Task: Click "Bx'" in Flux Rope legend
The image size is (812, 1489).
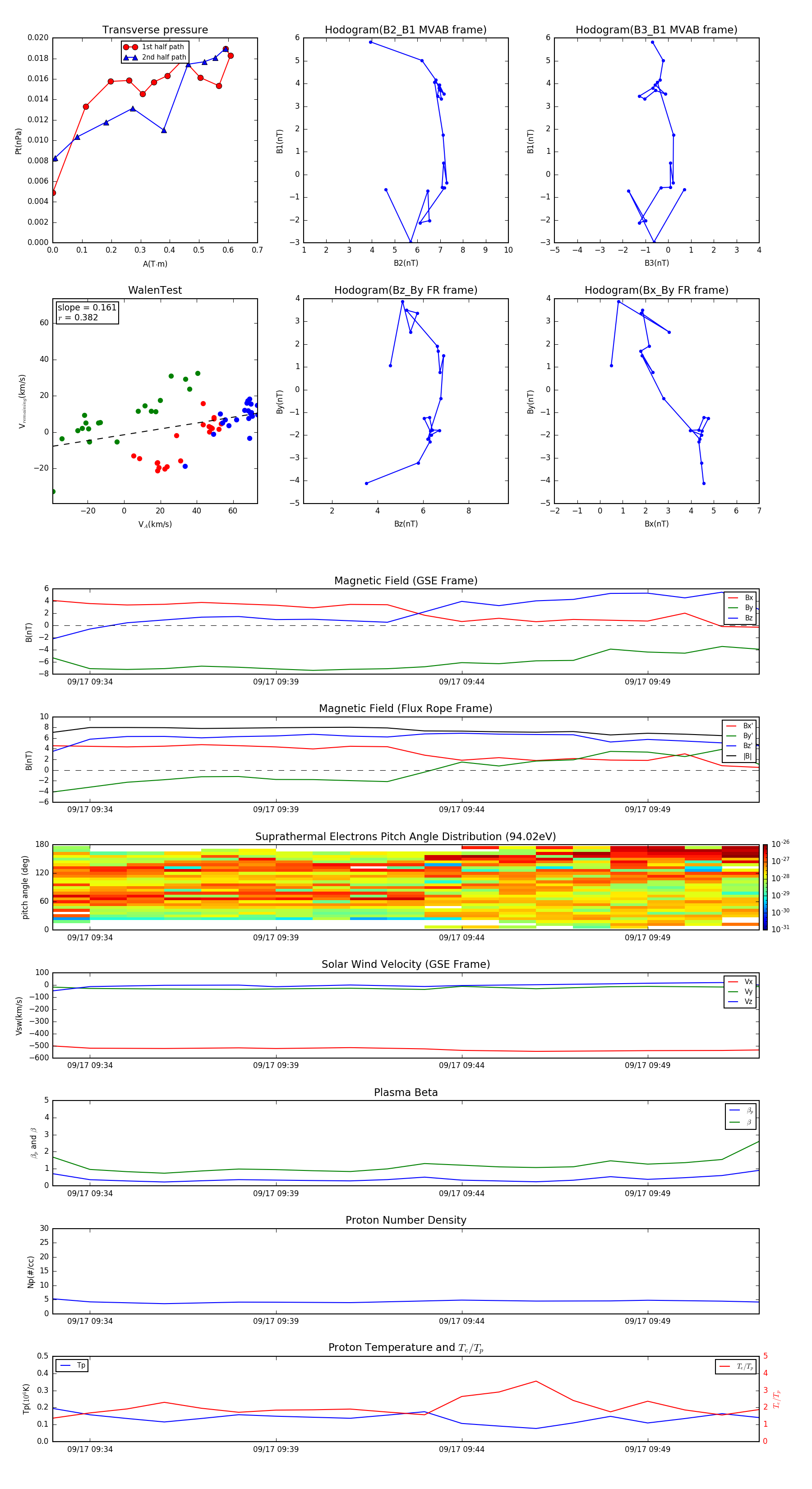Action: coord(748,726)
